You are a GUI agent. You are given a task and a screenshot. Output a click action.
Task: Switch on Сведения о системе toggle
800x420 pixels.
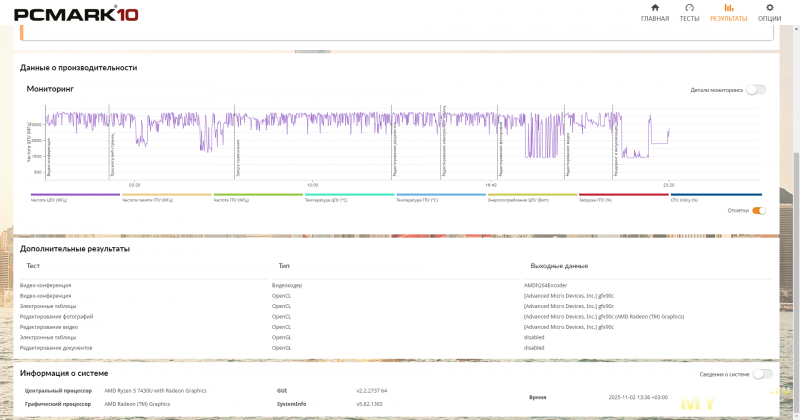pyautogui.click(x=762, y=374)
